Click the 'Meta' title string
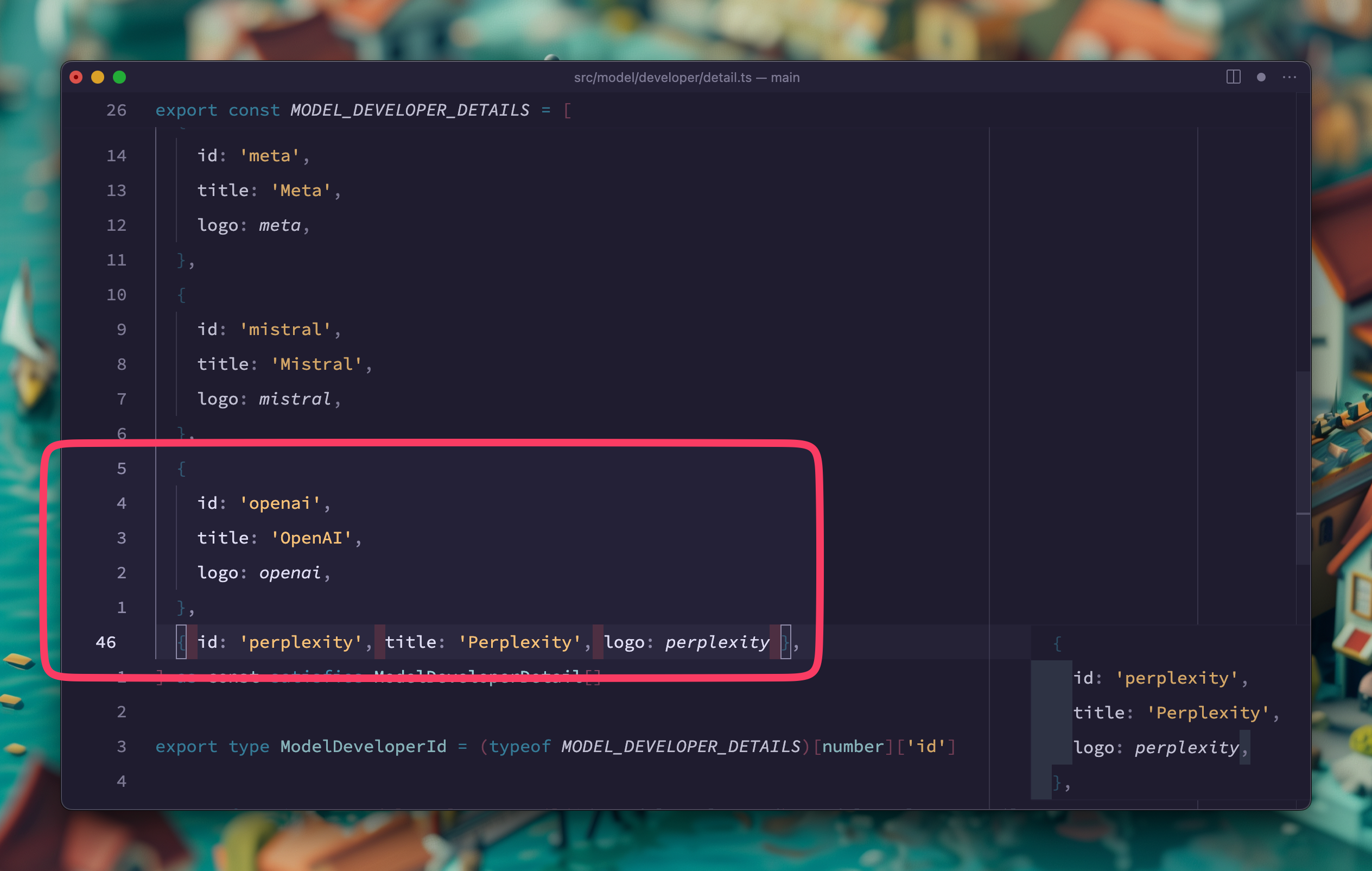Viewport: 1372px width, 871px height. 300,191
